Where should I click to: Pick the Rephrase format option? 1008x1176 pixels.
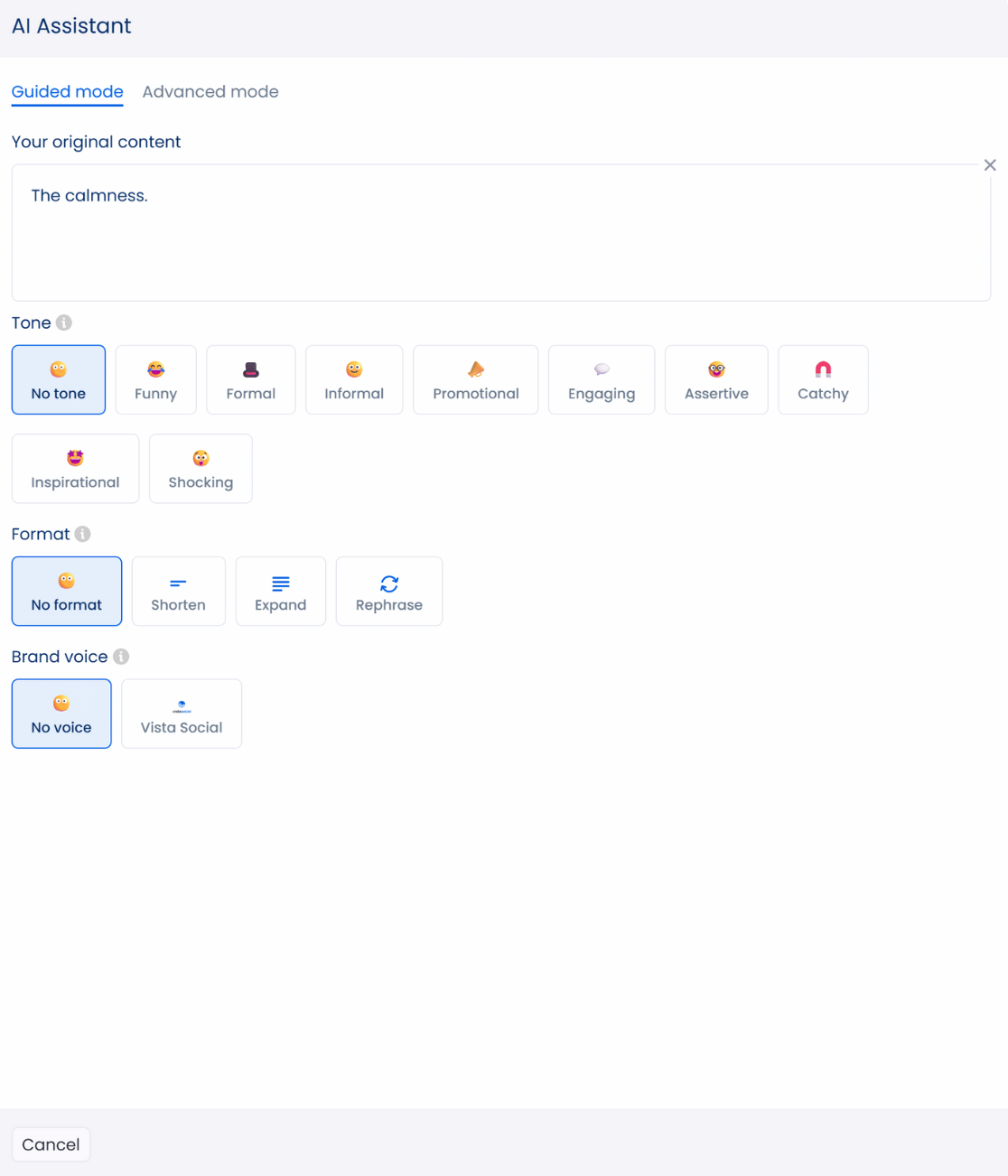[388, 592]
